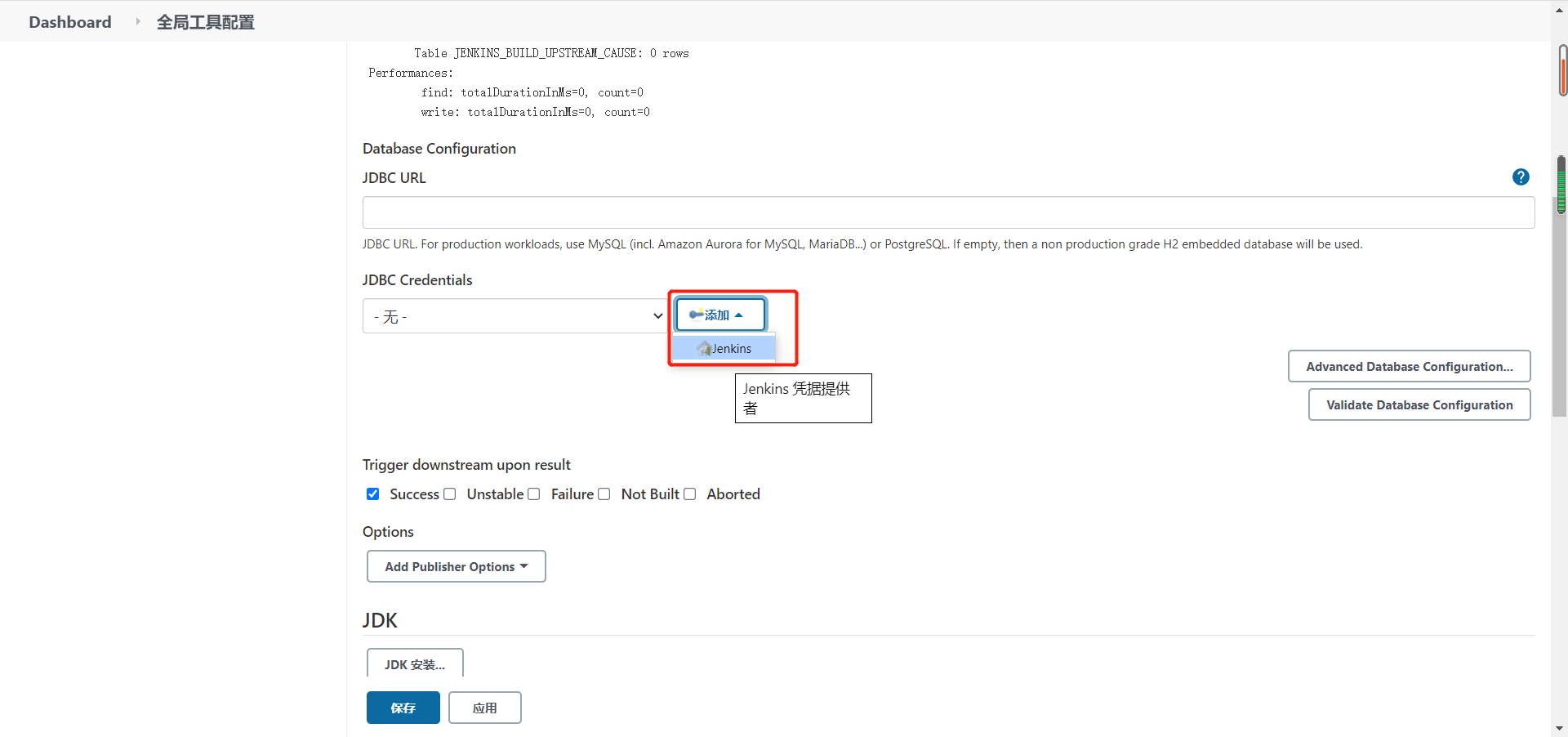
Task: Save settings with the 保存 button
Action: (x=403, y=708)
